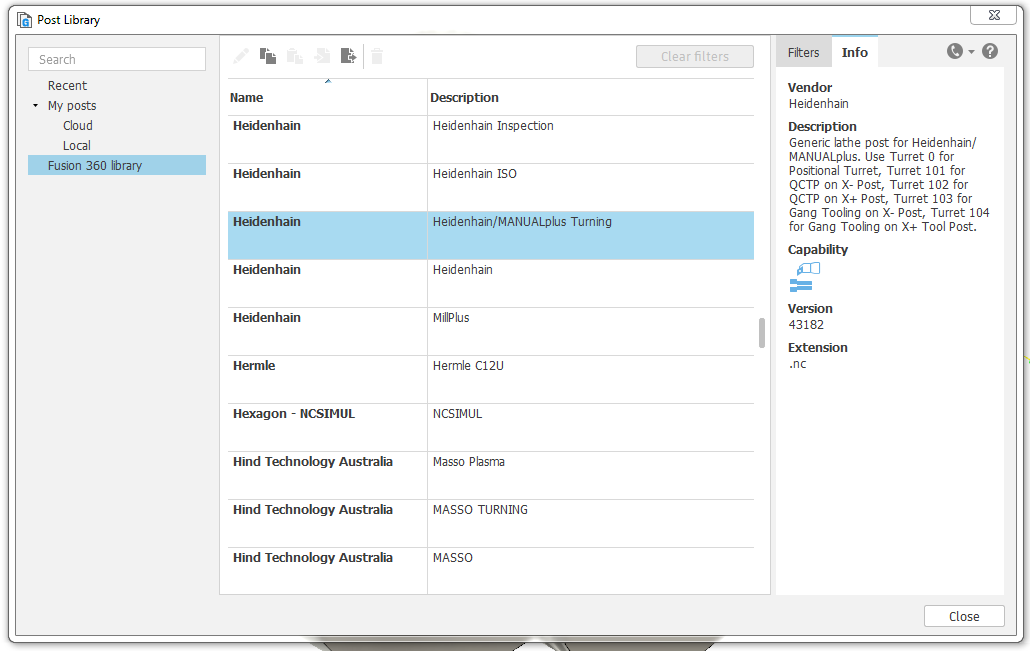The width and height of the screenshot is (1030, 651).
Task: Collapse the My posts tree node
Action: point(35,105)
